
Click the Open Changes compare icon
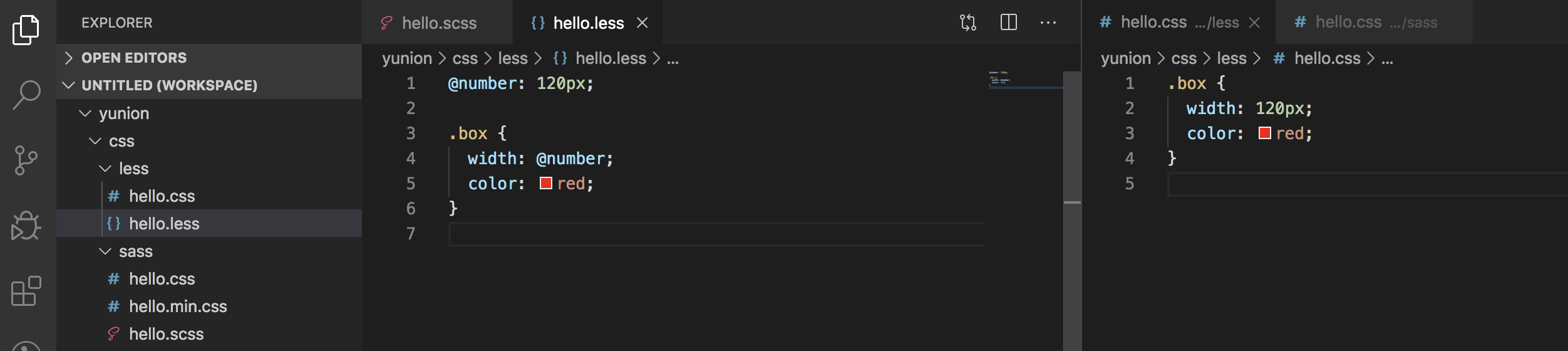(967, 23)
